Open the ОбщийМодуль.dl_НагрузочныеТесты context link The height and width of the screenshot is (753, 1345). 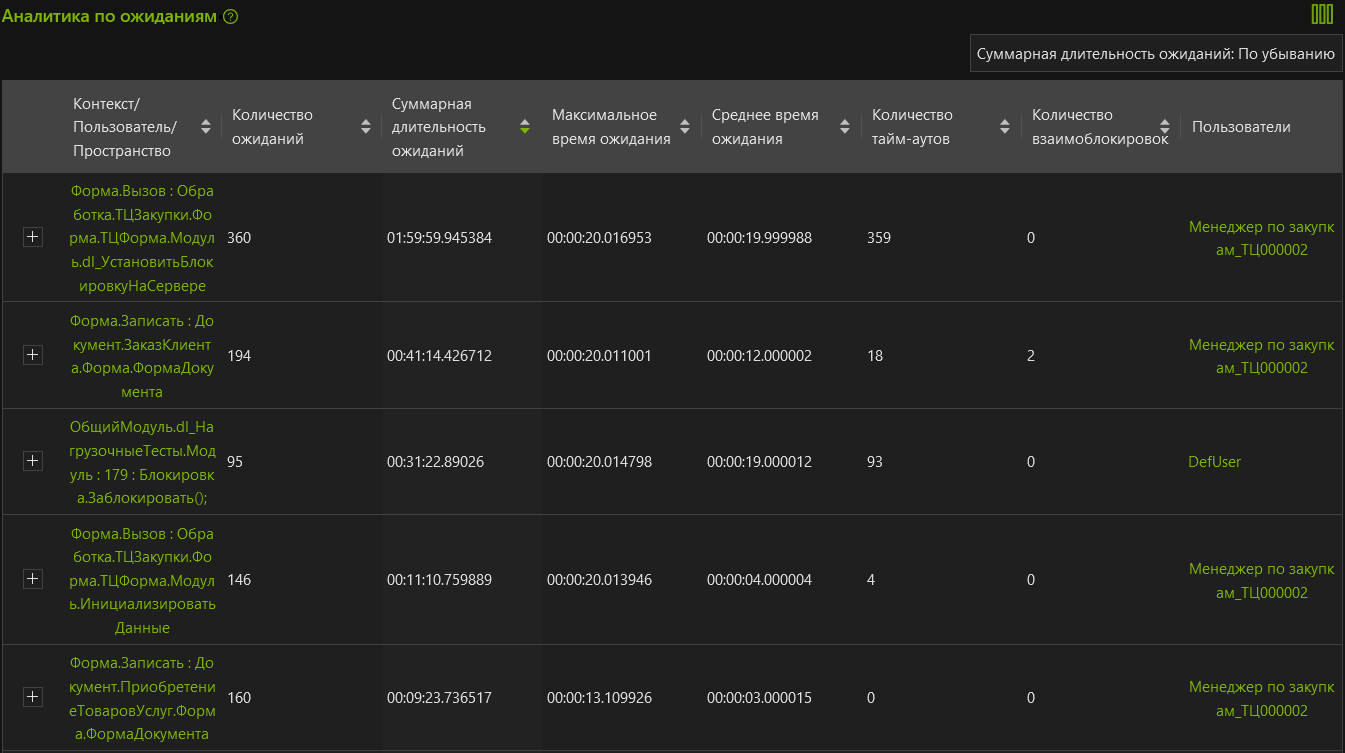point(141,462)
